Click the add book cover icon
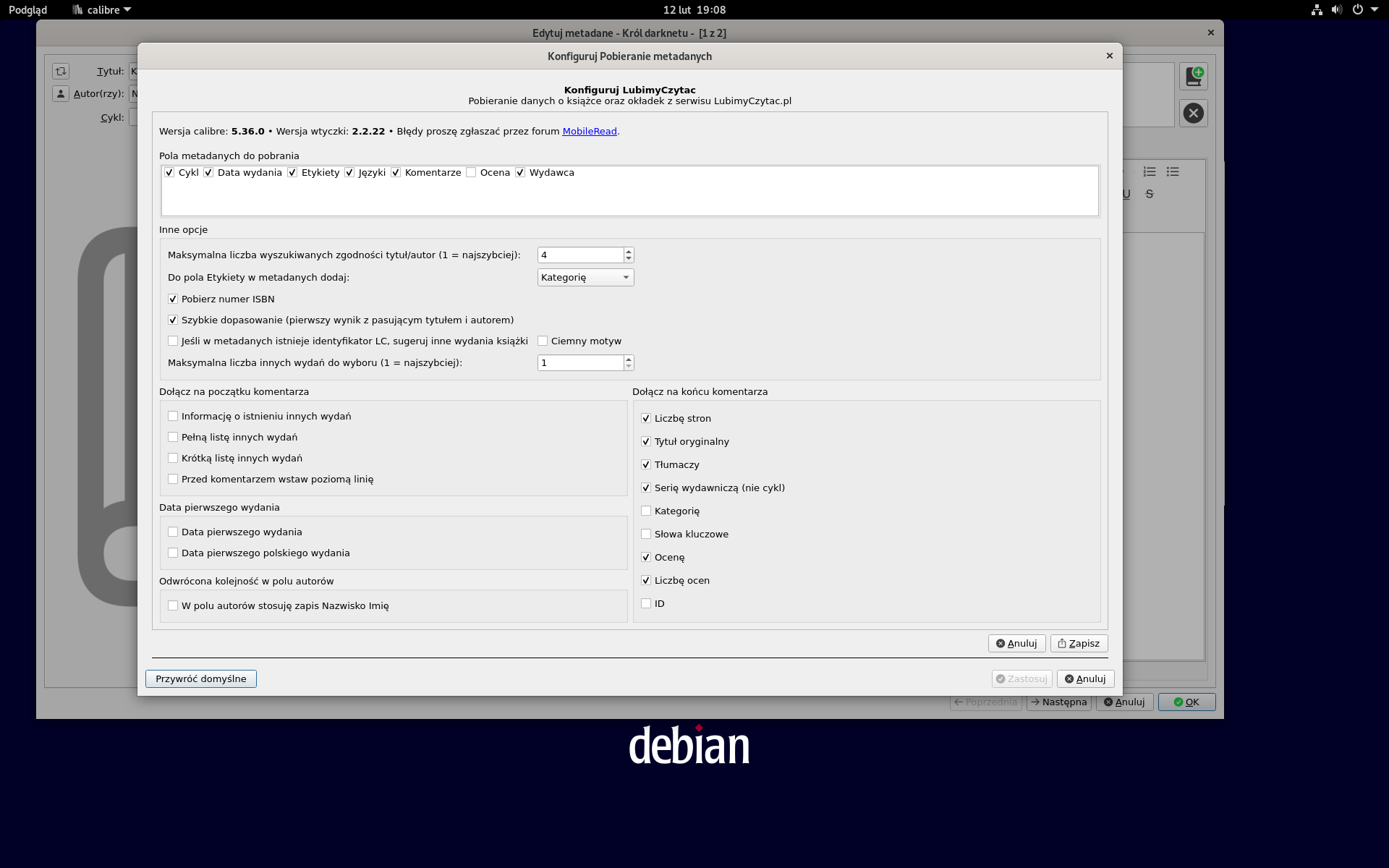 [x=1193, y=76]
